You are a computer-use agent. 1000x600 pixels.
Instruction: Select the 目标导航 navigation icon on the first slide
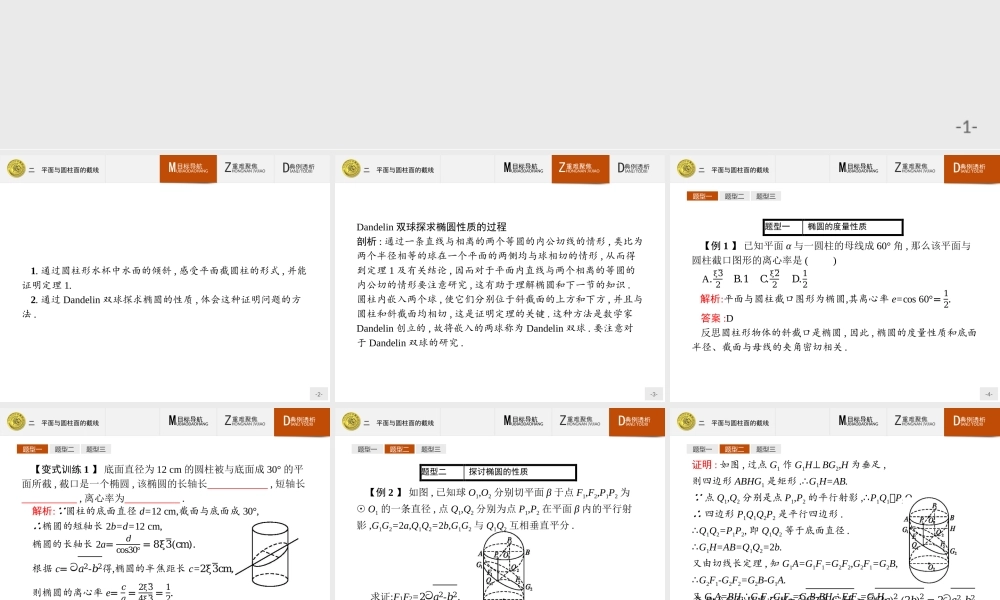(188, 168)
